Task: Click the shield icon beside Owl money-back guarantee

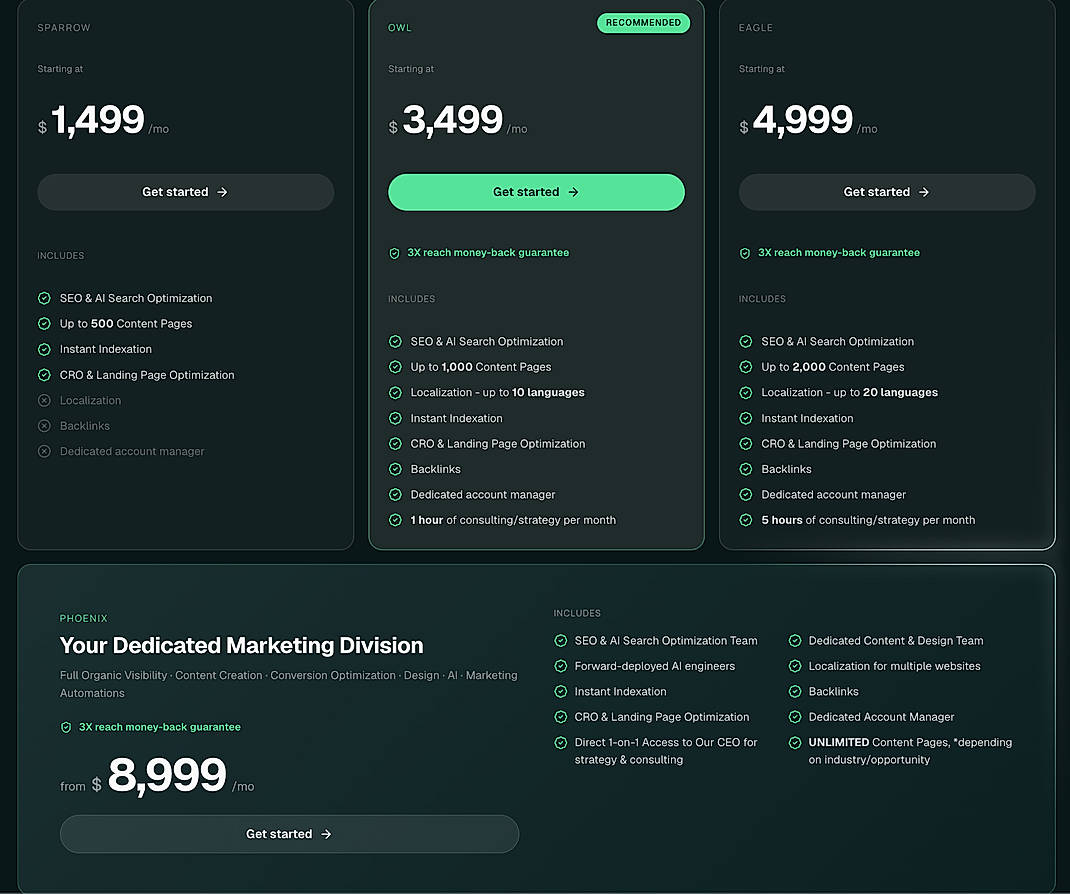Action: click(x=394, y=253)
